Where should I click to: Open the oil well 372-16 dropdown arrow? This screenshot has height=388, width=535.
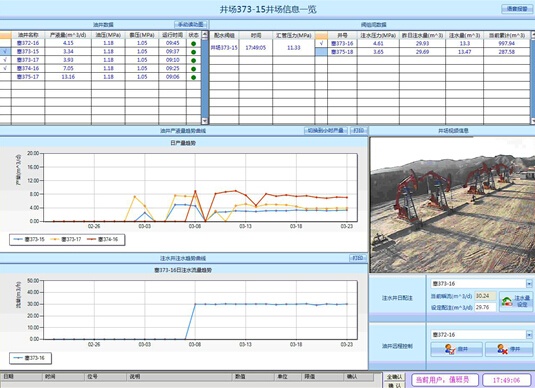[x=529, y=335]
